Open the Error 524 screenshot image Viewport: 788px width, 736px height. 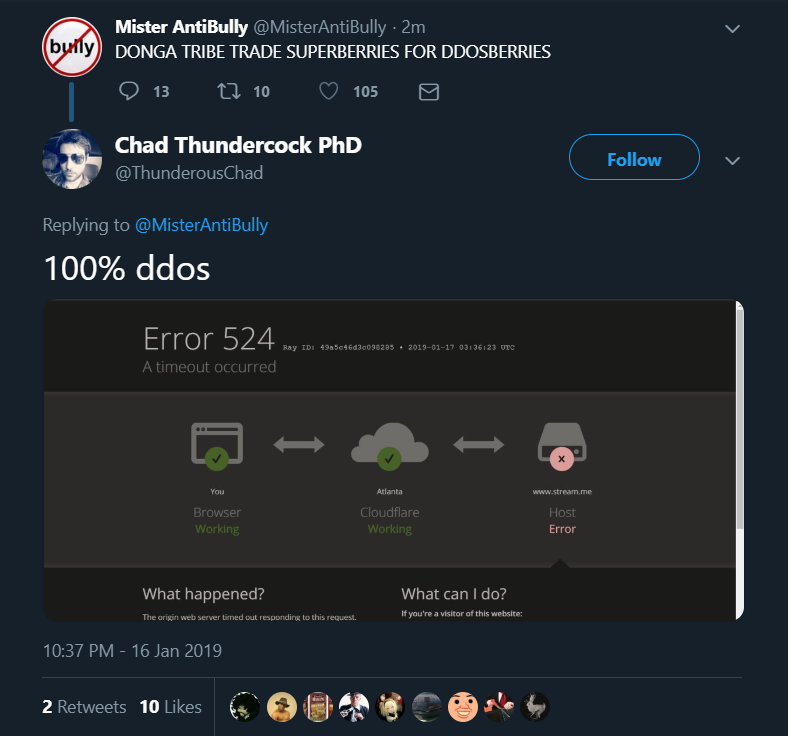(x=393, y=460)
